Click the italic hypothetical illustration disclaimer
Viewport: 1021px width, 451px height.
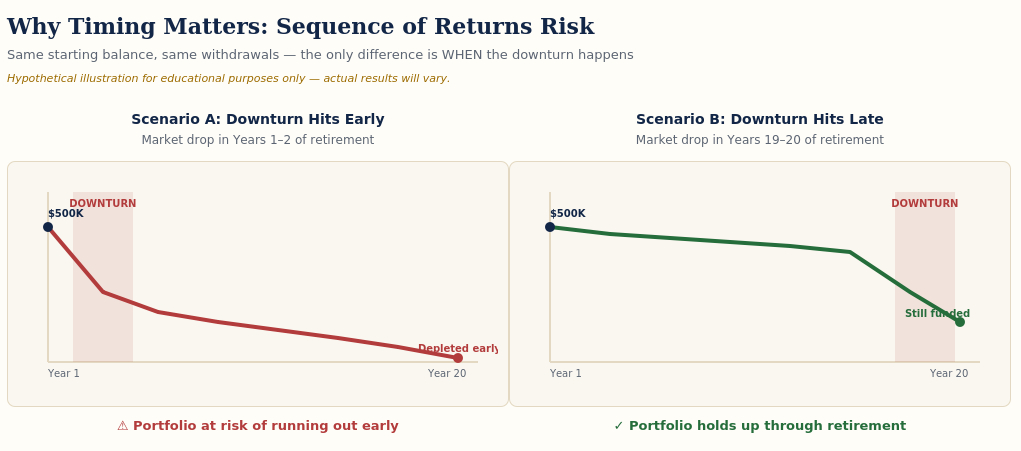229,79
